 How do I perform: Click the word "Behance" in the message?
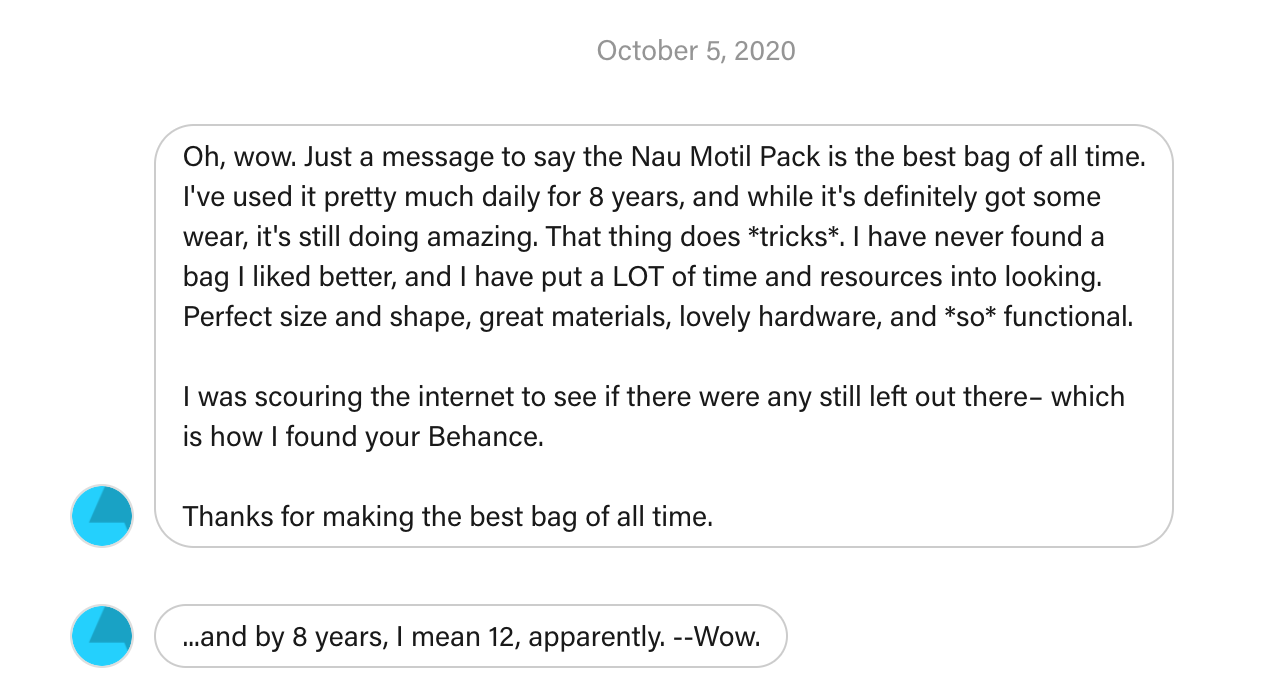coord(490,437)
